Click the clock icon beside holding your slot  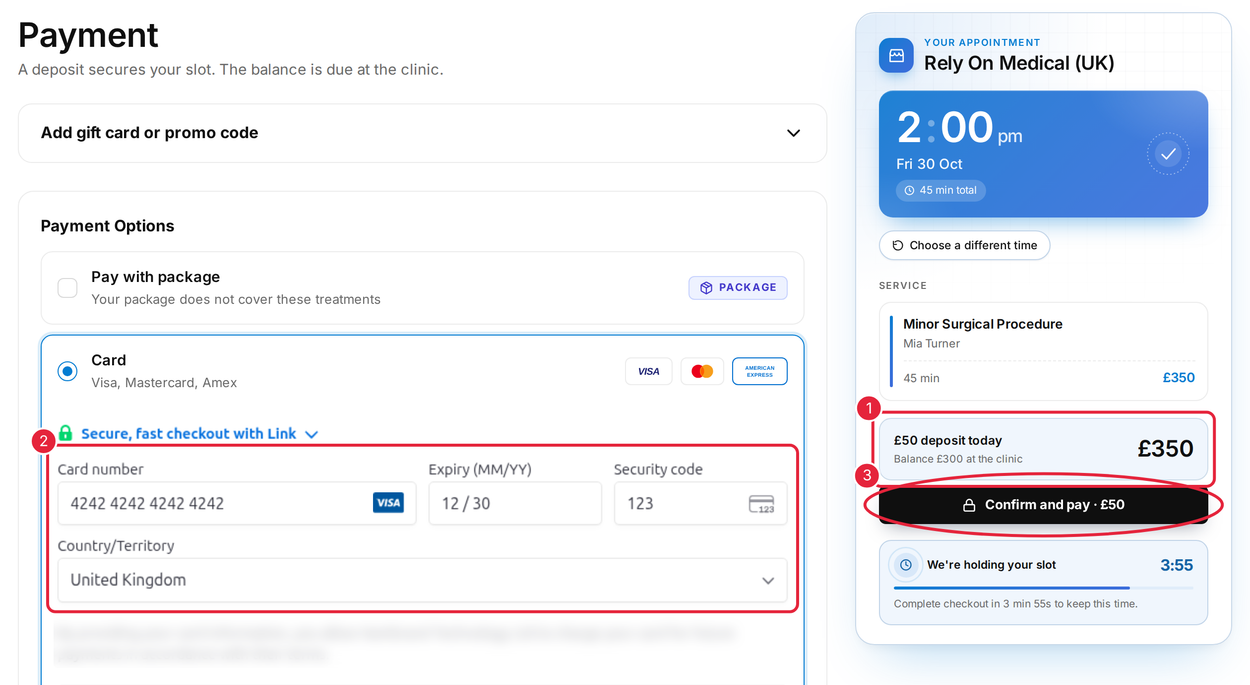[906, 565]
